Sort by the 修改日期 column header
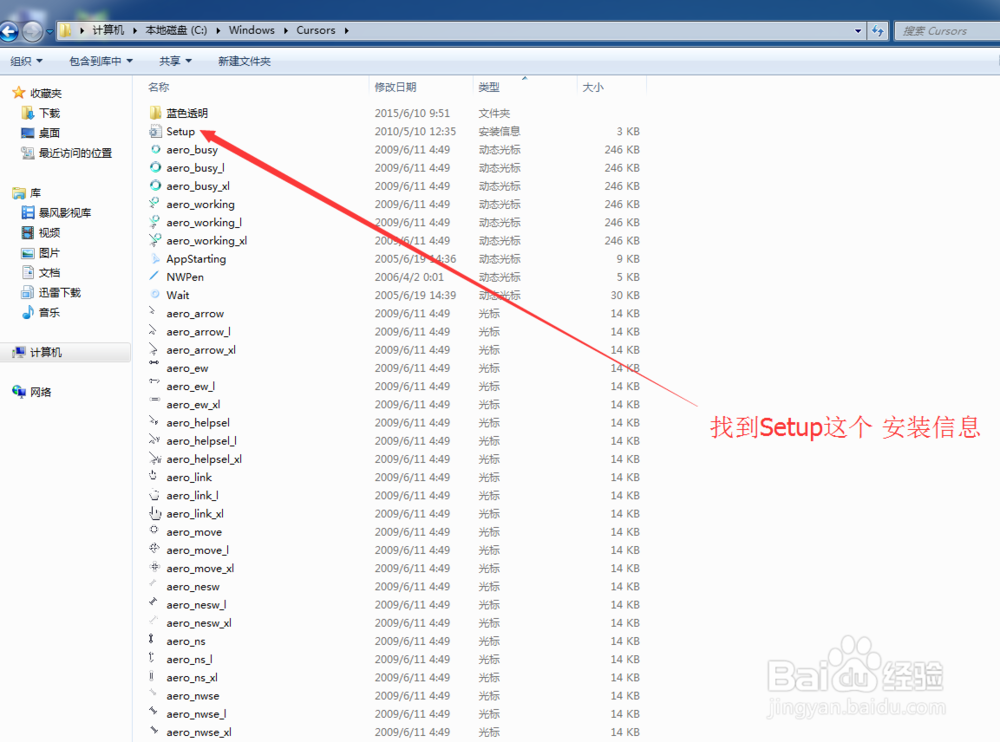Viewport: 1000px width, 742px height. click(x=395, y=87)
